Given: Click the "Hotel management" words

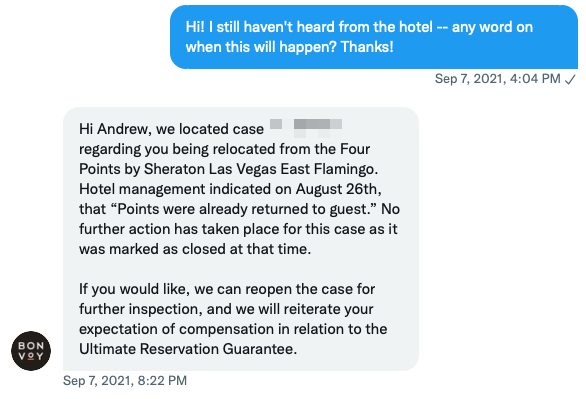Looking at the screenshot, I should coord(142,189).
